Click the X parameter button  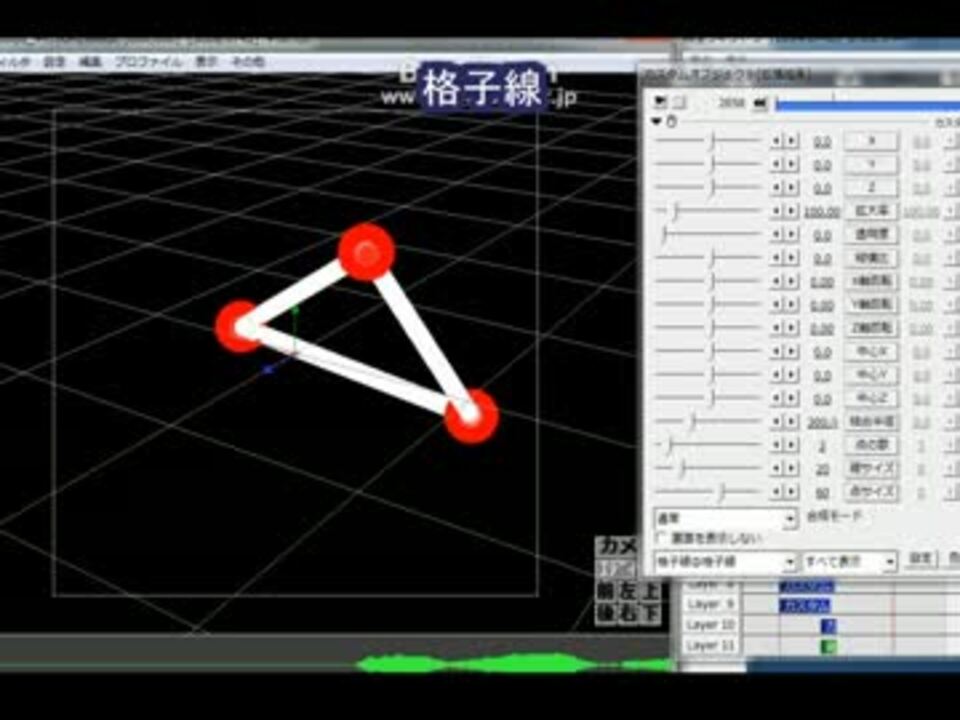tap(872, 141)
